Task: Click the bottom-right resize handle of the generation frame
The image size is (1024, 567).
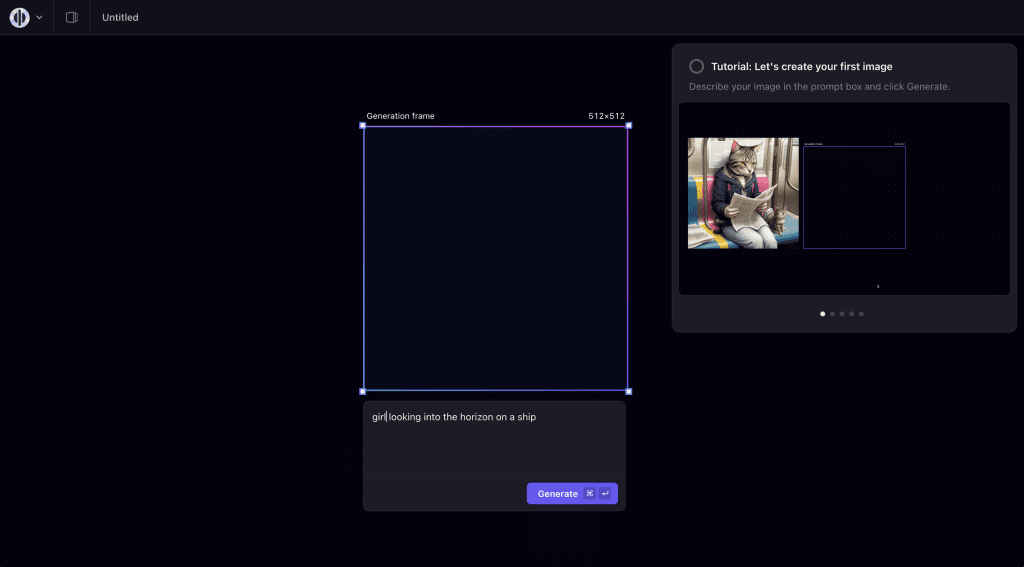Action: (628, 391)
